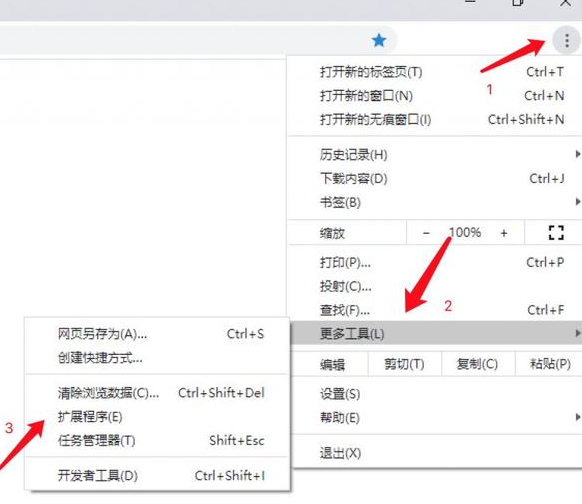Viewport: 582px width, 504px height.
Task: Click the 粘贴(P) edit button
Action: pos(549,364)
